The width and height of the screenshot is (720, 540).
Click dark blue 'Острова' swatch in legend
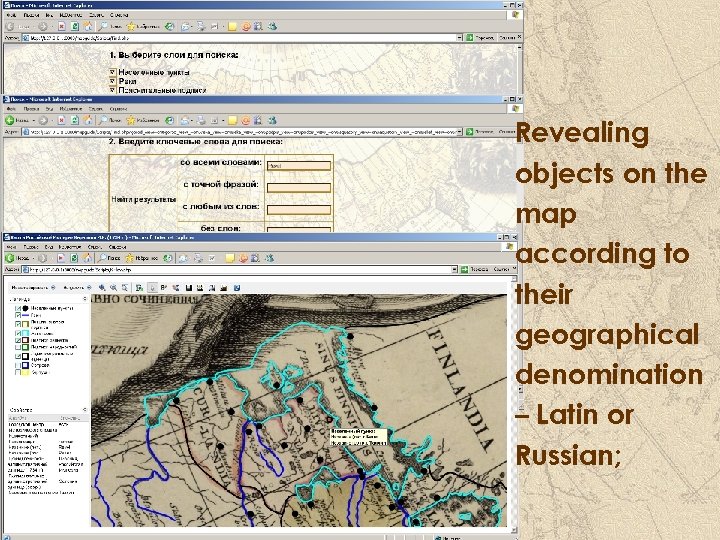click(x=26, y=366)
